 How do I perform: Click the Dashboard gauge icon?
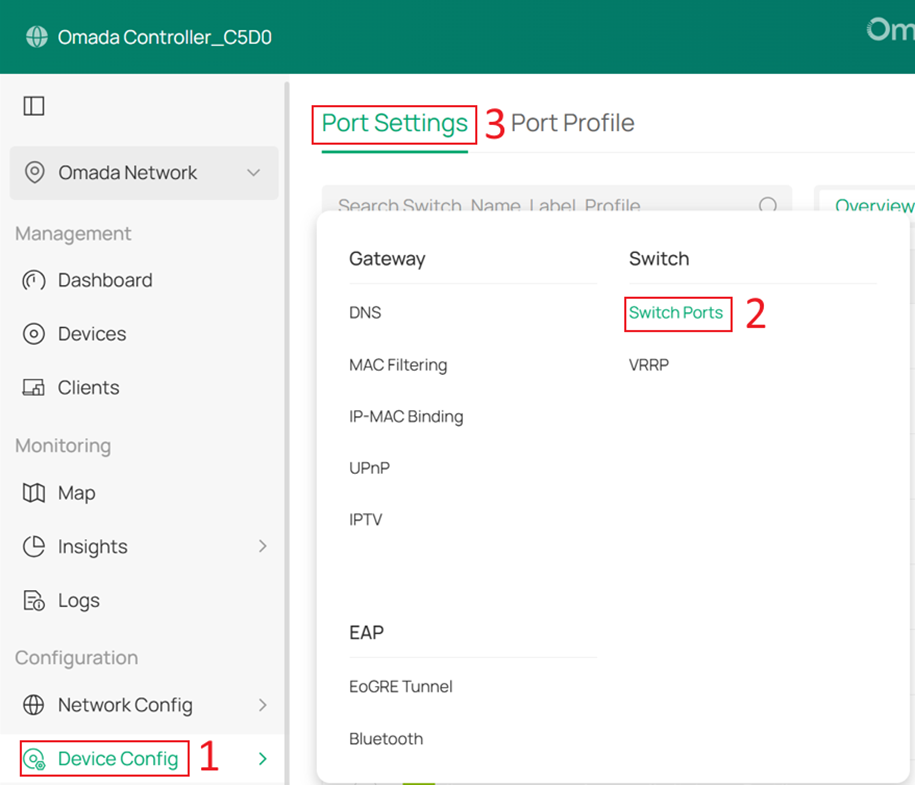pyautogui.click(x=34, y=280)
